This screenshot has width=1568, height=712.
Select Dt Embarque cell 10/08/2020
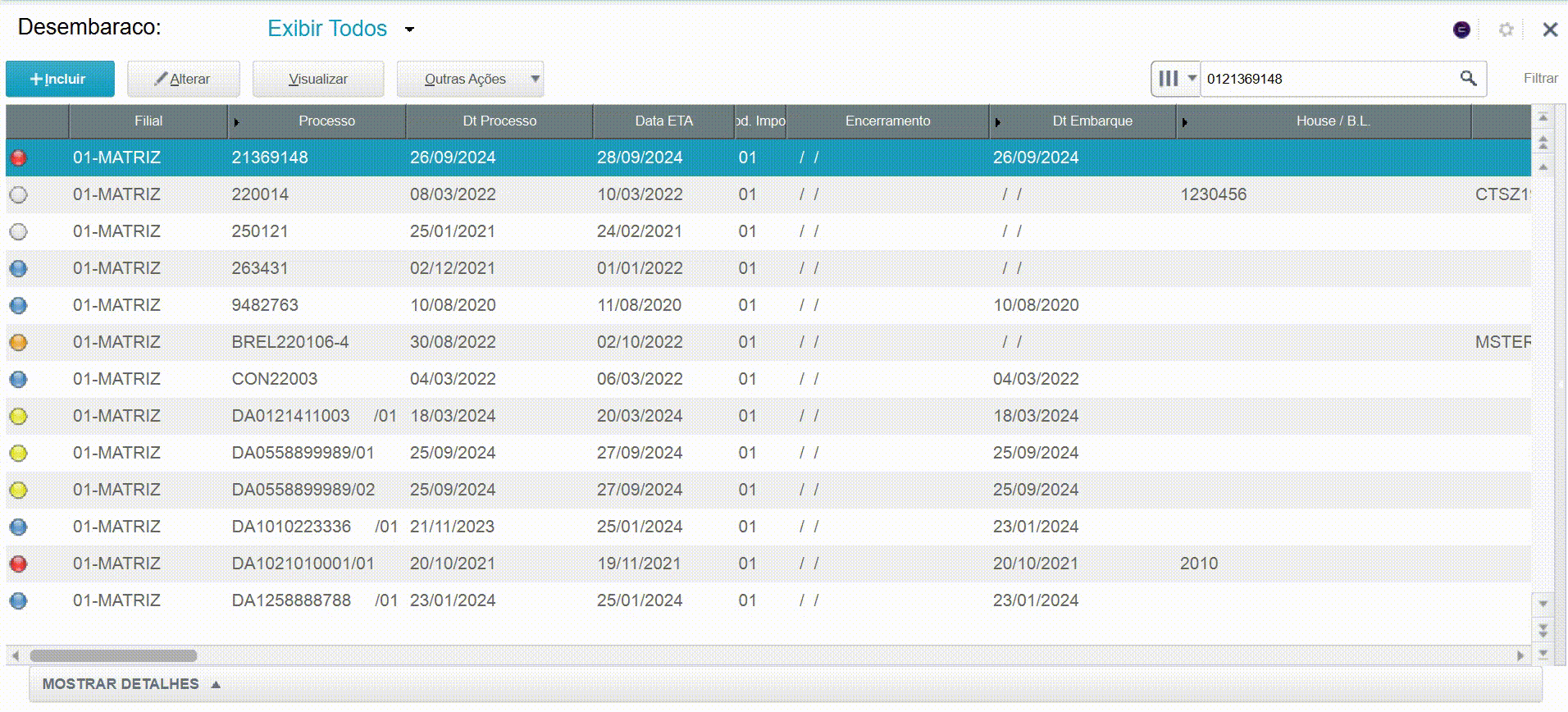click(1036, 305)
